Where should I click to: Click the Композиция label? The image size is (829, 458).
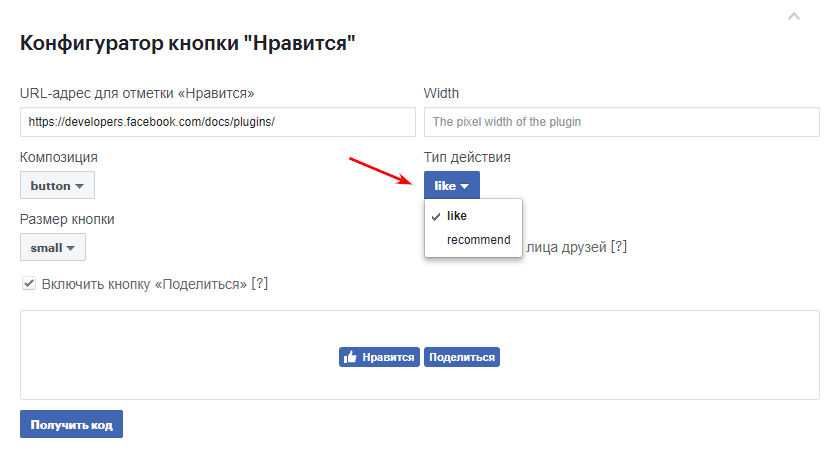click(59, 157)
